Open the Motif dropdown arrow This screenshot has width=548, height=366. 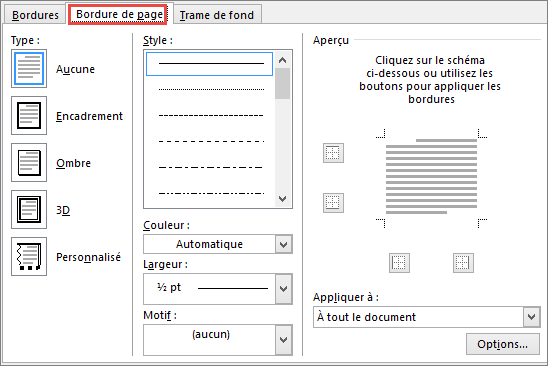(x=283, y=340)
